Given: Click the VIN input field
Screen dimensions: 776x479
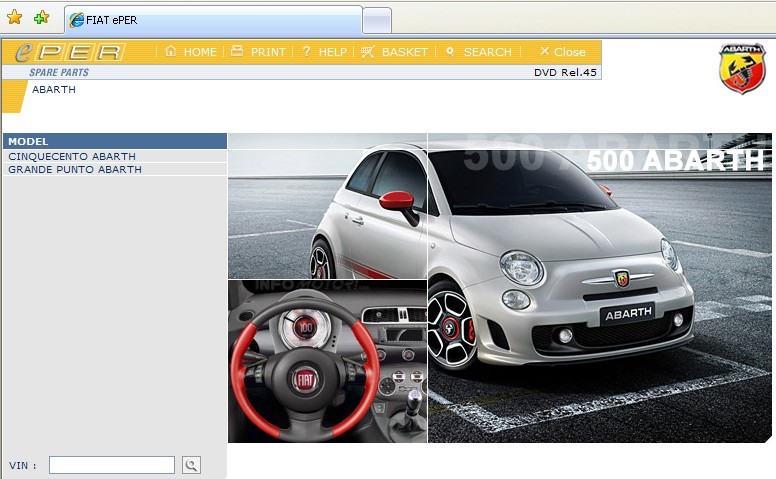Looking at the screenshot, I should click(x=112, y=465).
